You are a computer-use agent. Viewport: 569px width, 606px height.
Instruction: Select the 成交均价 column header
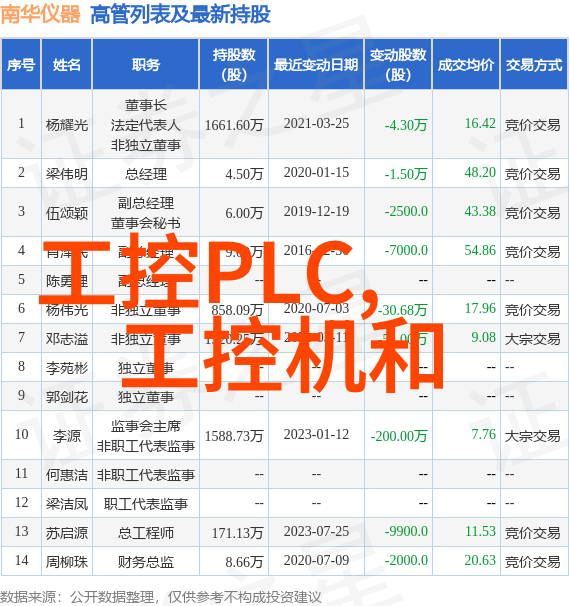[x=466, y=65]
